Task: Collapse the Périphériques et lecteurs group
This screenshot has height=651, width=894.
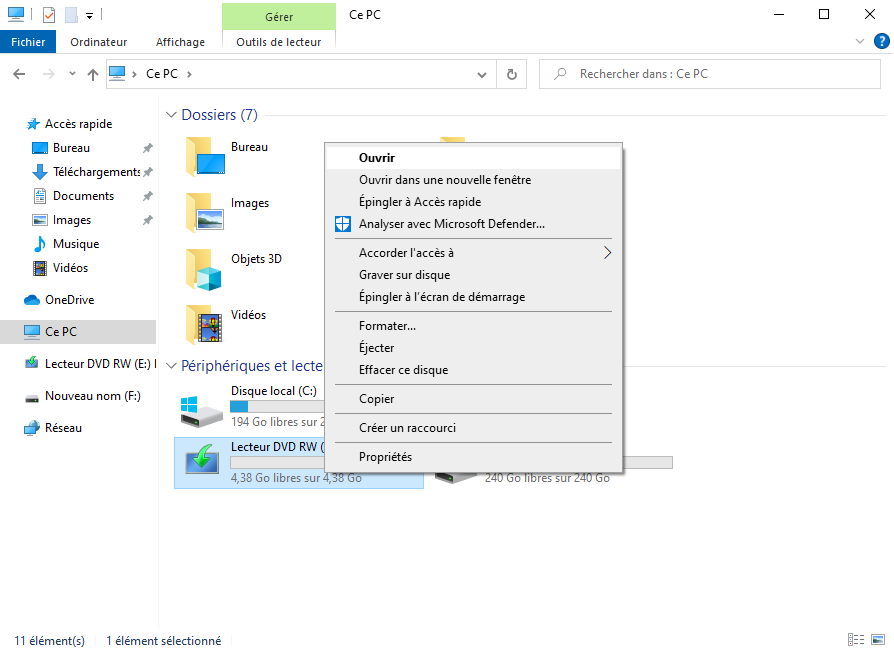Action: tap(171, 365)
